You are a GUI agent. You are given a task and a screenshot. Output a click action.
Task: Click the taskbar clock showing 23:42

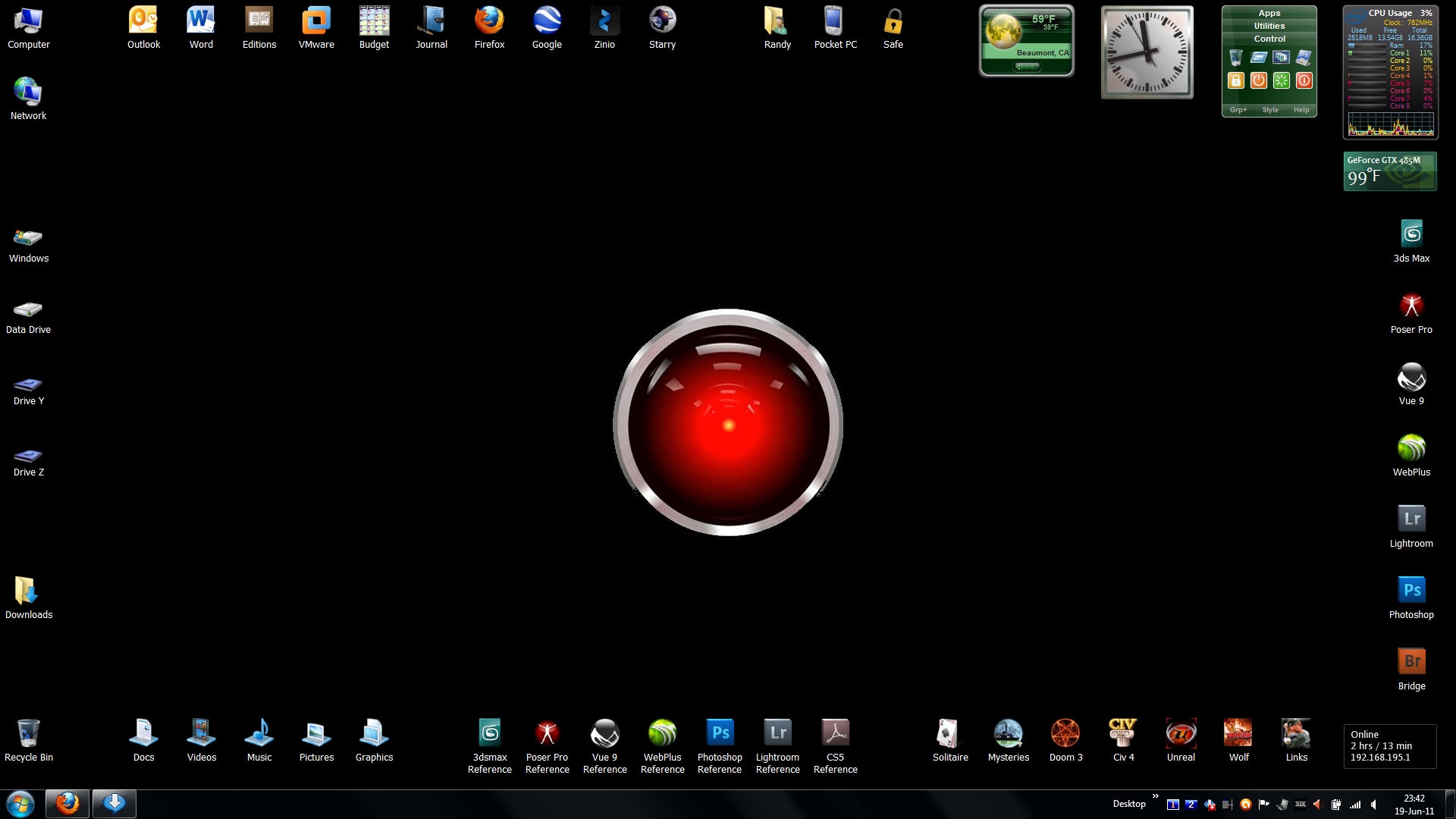(x=1414, y=804)
